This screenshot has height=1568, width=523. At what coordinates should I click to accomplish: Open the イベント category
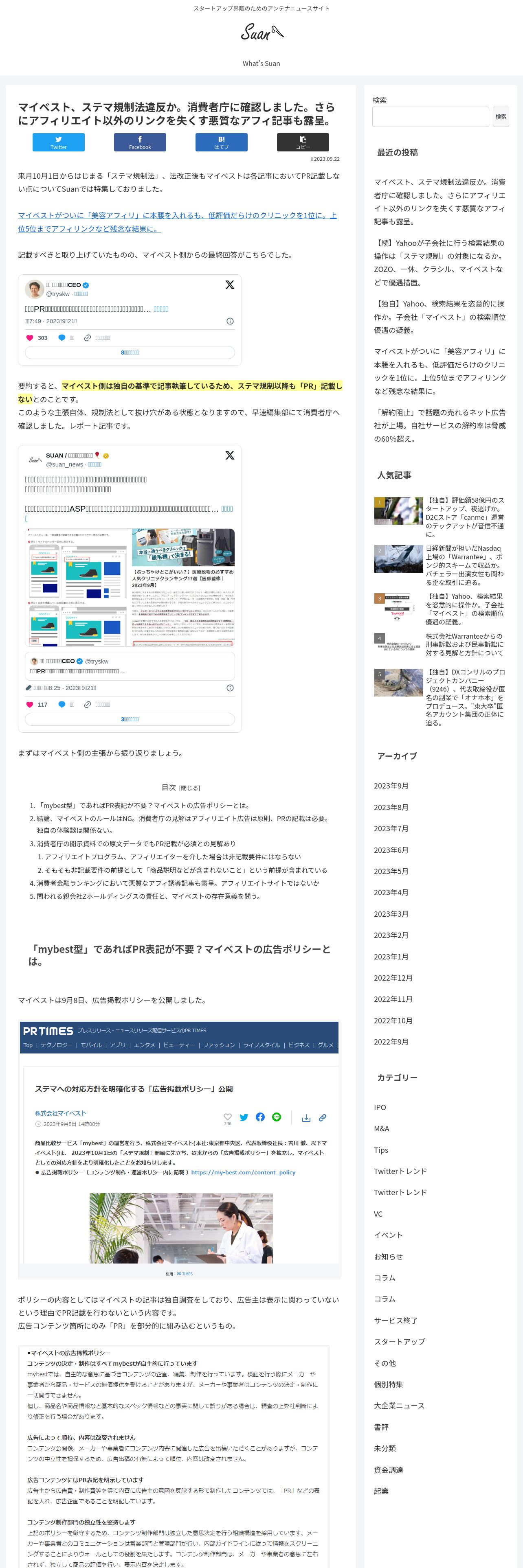click(388, 1235)
